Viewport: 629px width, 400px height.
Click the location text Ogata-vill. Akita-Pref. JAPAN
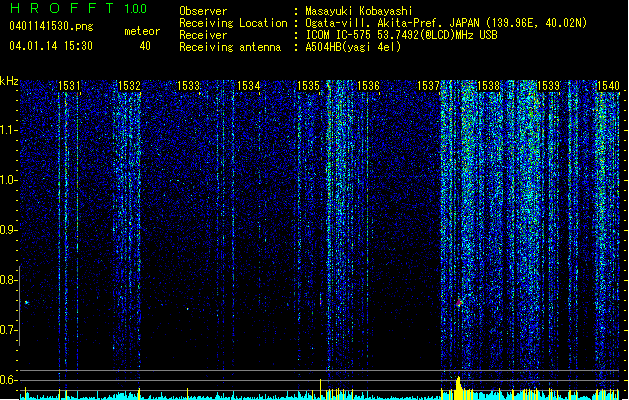(392, 23)
